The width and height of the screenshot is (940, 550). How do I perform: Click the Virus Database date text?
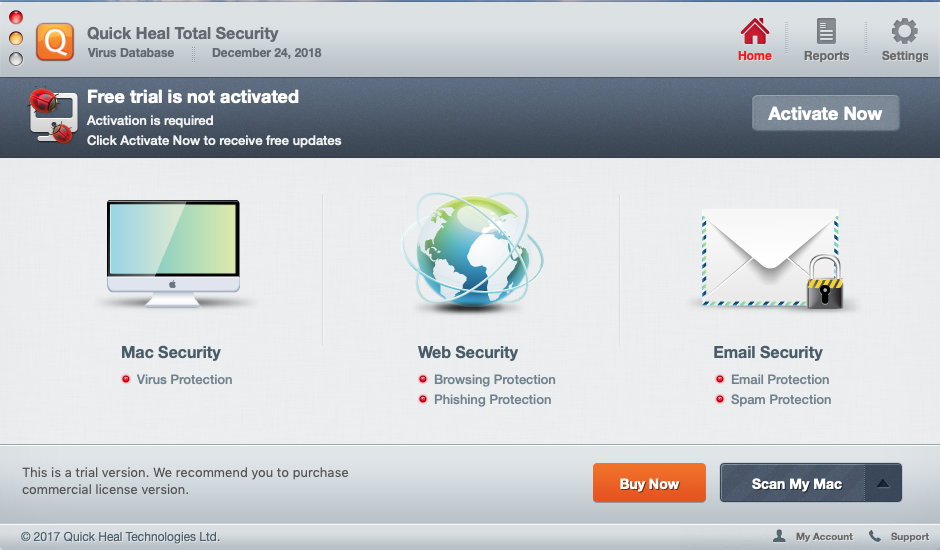[x=266, y=53]
